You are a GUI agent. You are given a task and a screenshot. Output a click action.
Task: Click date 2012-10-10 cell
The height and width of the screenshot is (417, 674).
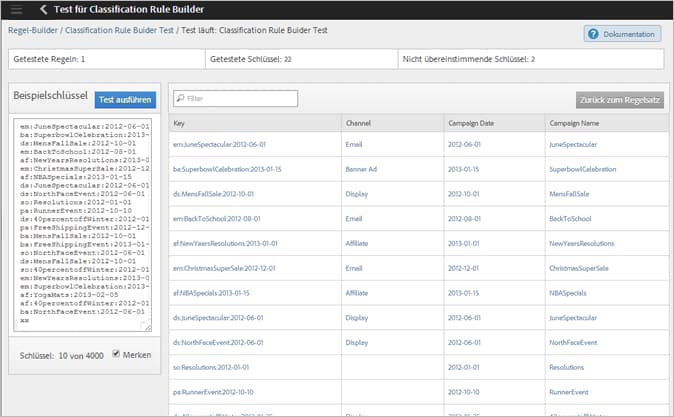tap(463, 392)
